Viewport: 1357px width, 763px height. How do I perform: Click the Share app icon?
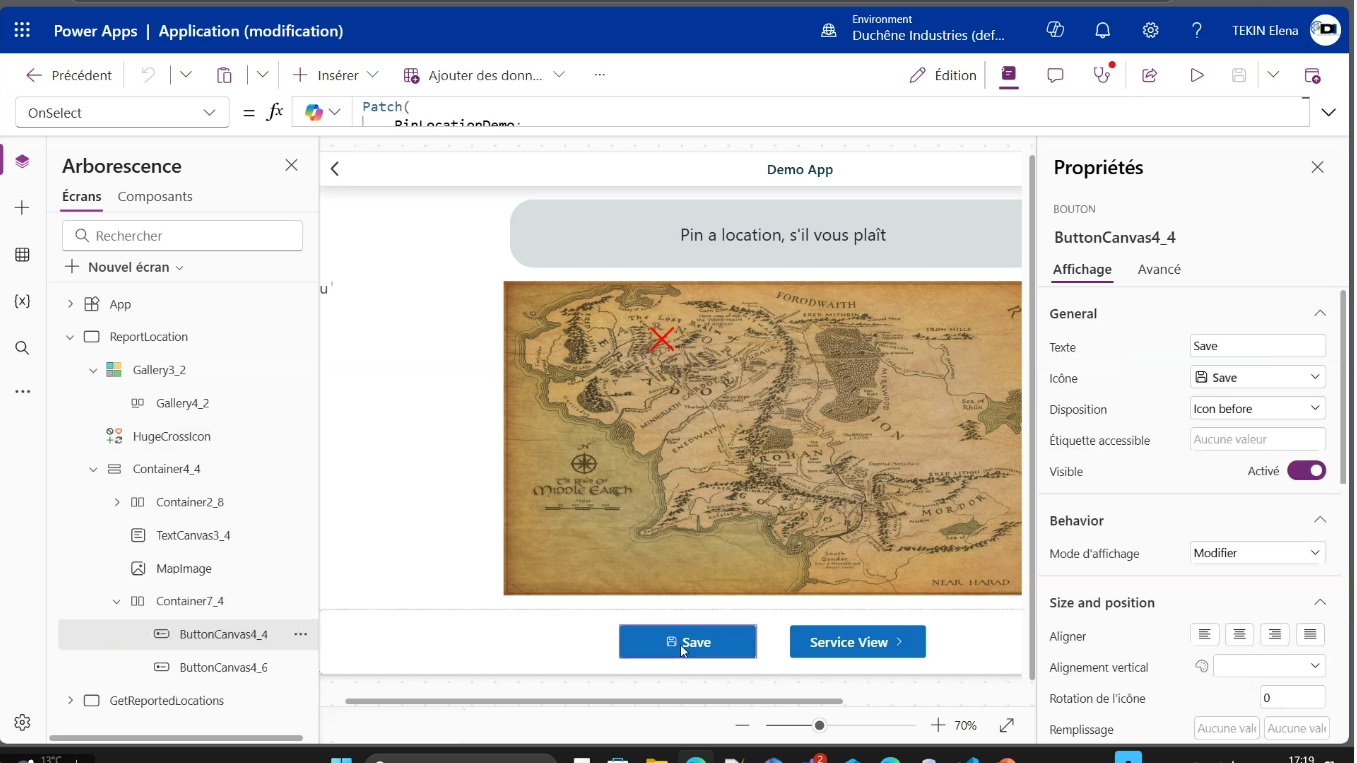(x=1149, y=75)
